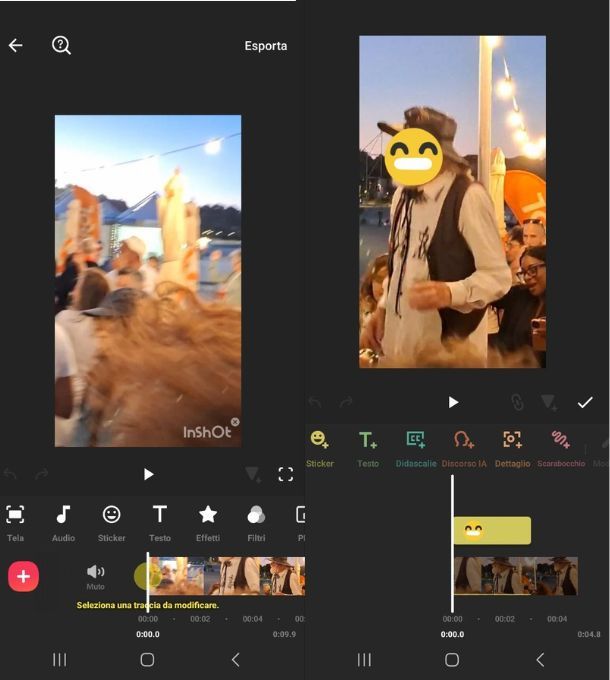Add a new clip with red plus button
Viewport: 610px width, 680px height.
point(23,576)
